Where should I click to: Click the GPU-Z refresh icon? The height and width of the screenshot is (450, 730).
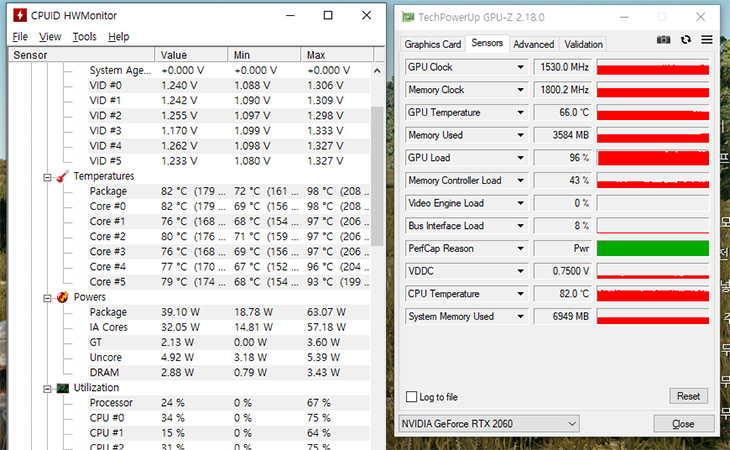coord(686,40)
